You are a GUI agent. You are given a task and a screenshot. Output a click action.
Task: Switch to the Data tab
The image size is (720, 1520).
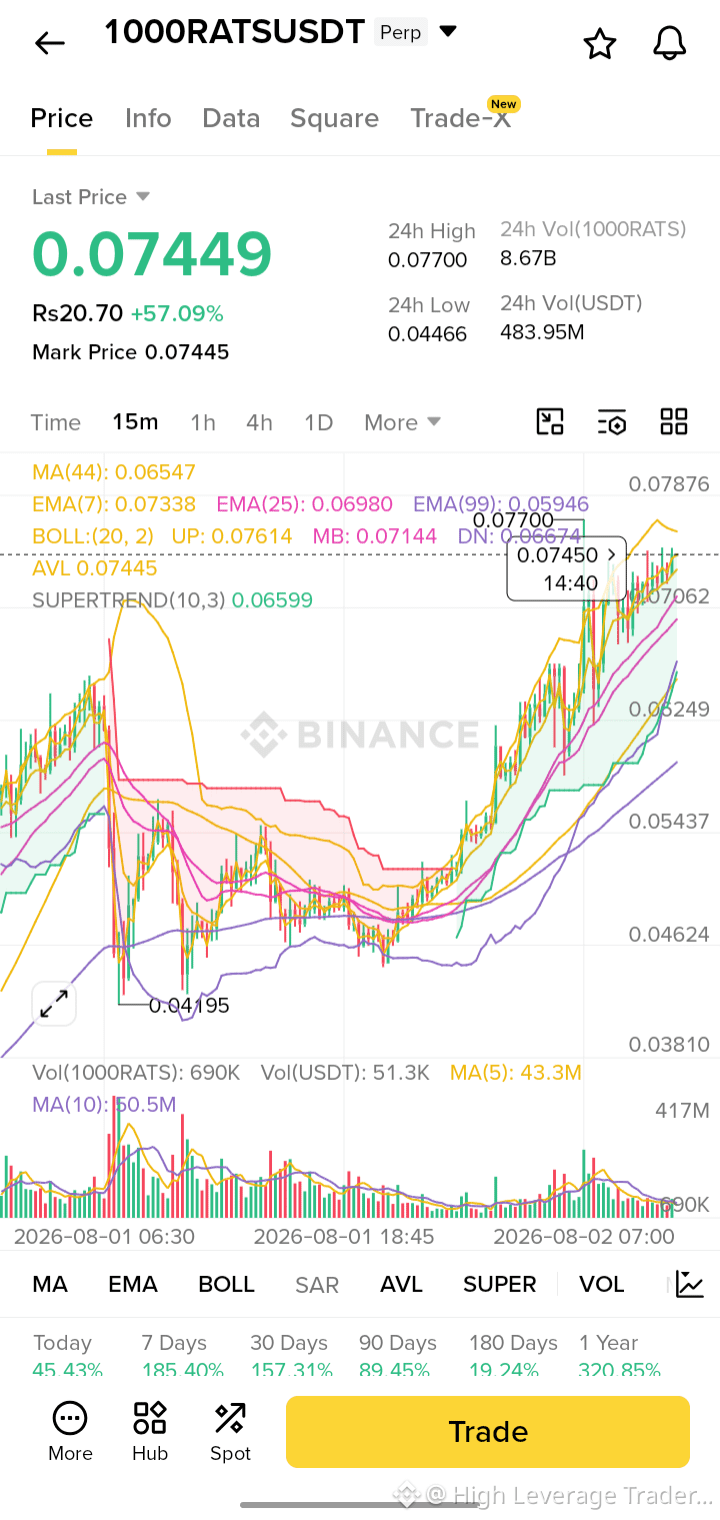coord(231,118)
